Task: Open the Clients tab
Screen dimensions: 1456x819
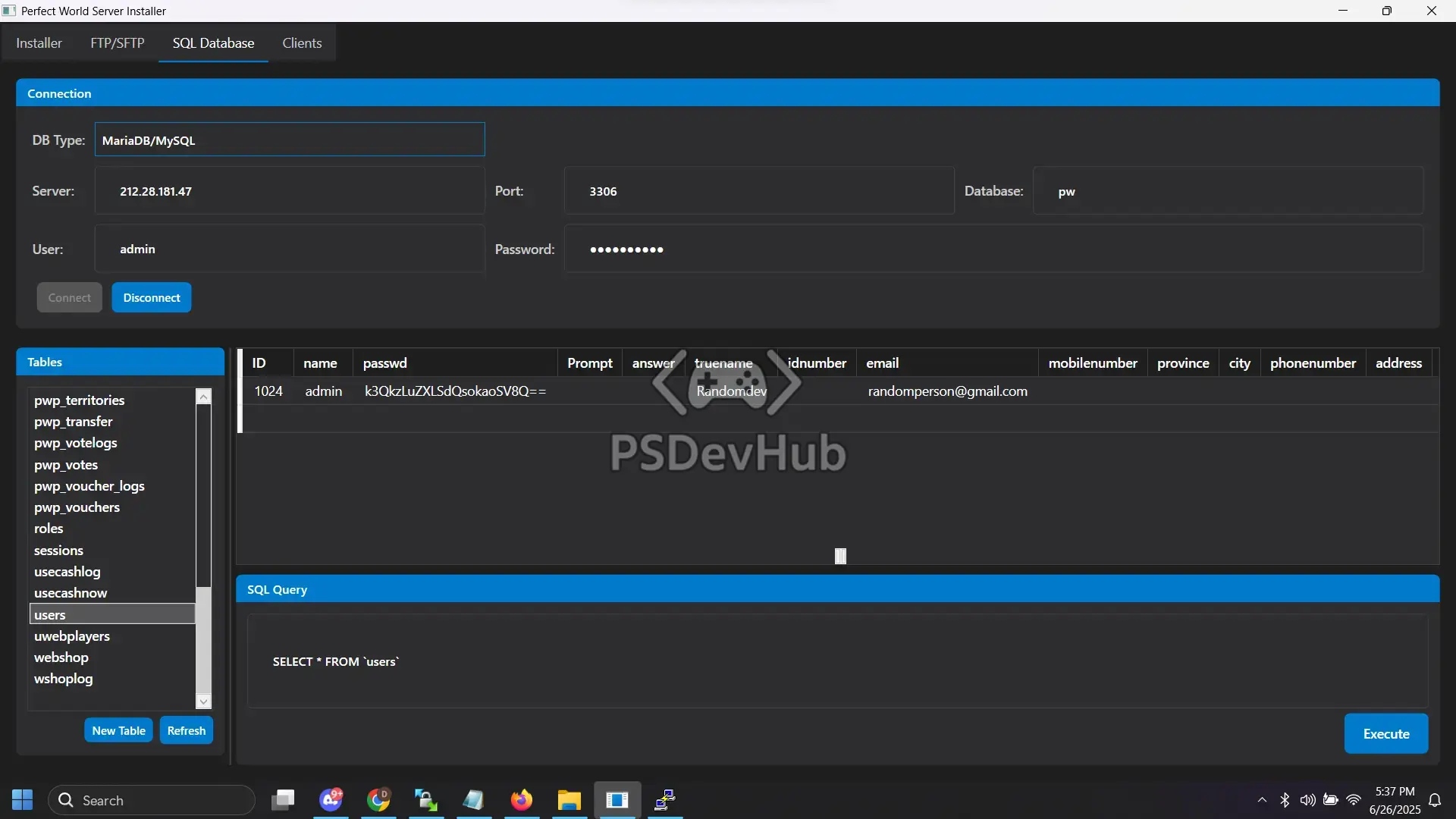Action: coord(302,43)
